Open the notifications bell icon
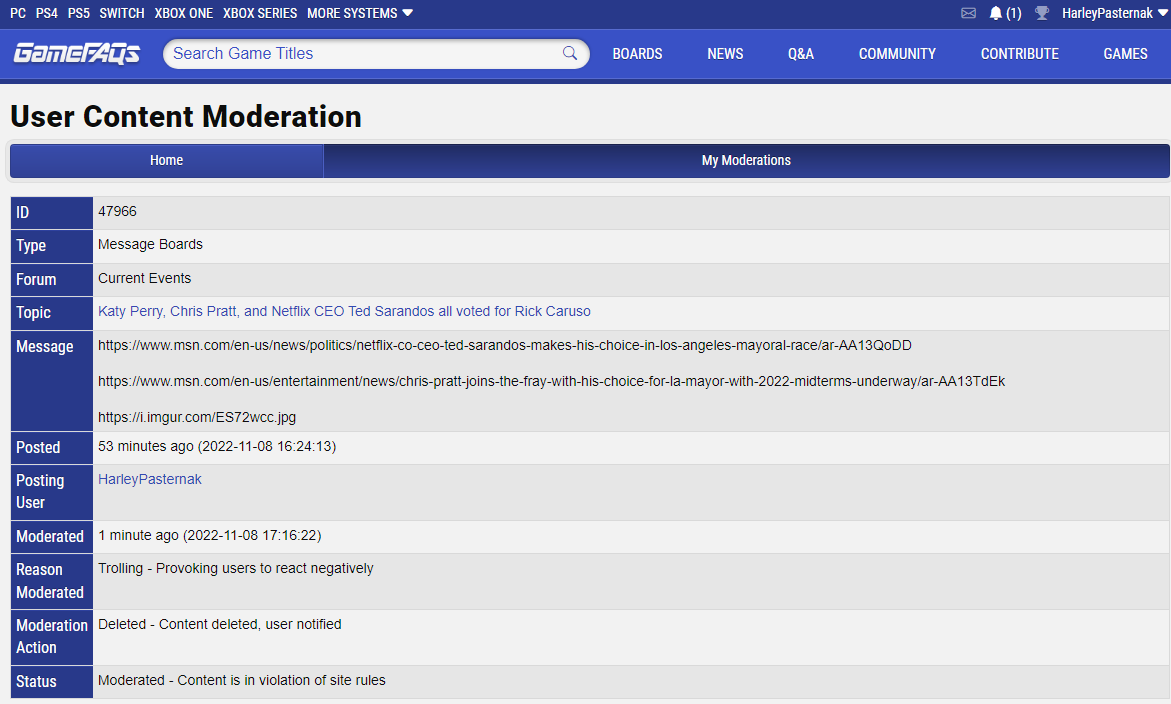1171x704 pixels. click(x=995, y=13)
